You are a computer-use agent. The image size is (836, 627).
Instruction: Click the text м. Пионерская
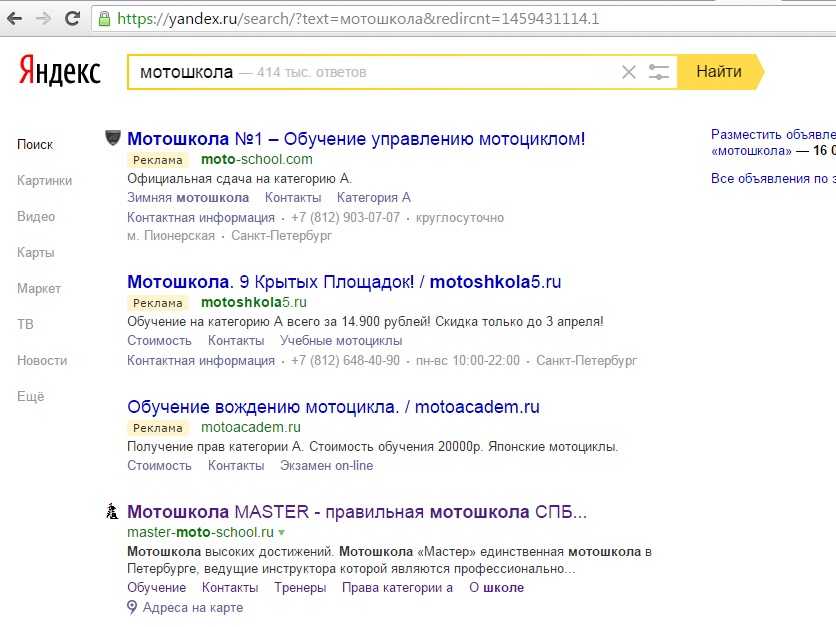pyautogui.click(x=171, y=236)
